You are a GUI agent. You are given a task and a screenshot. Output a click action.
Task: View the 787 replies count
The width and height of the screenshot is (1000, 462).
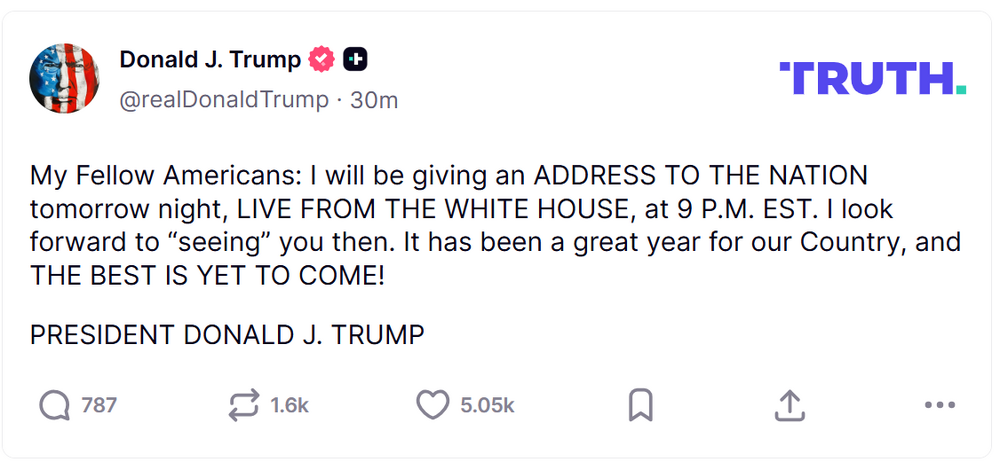coord(99,405)
